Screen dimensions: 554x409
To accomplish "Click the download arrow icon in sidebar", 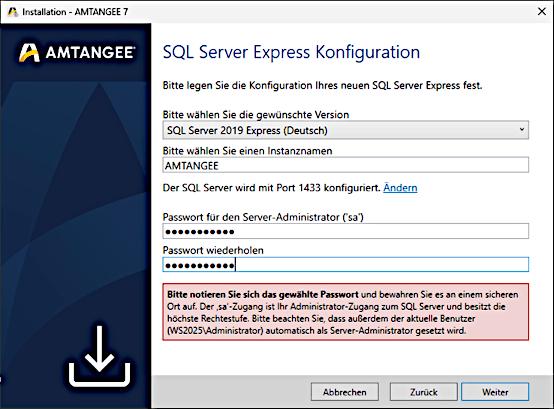I will pos(99,356).
